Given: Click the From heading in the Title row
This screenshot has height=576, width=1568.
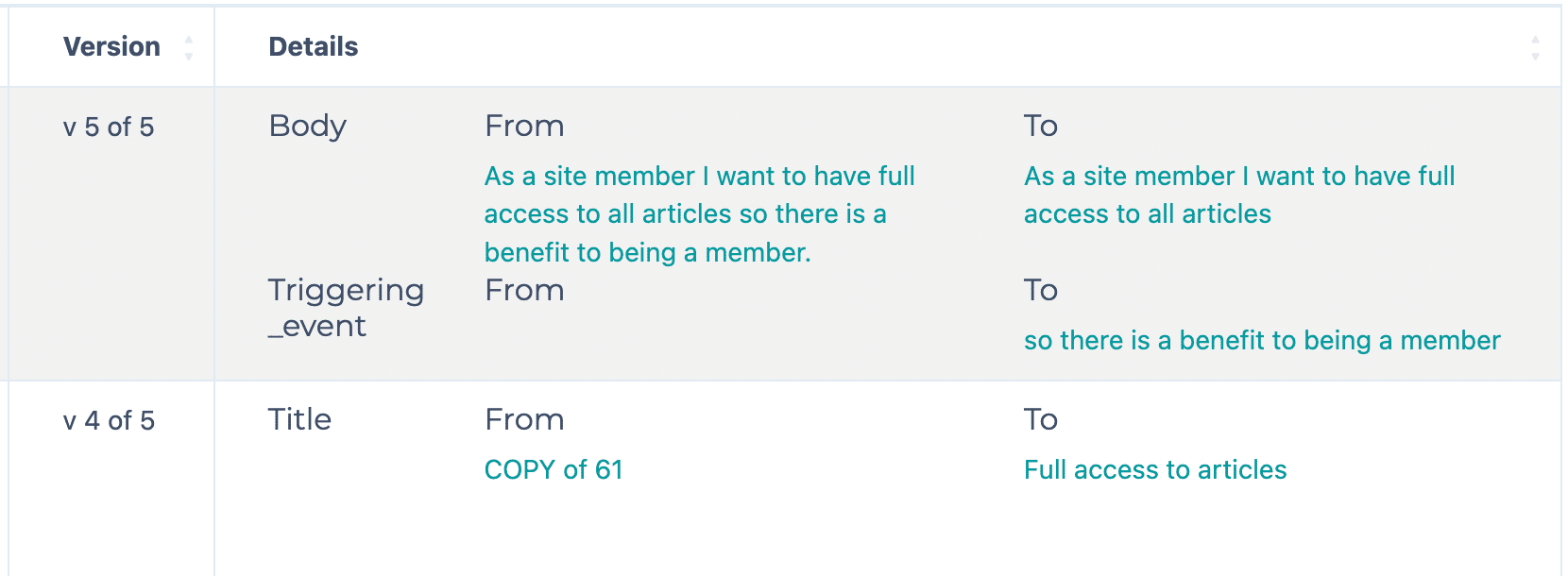Looking at the screenshot, I should click(524, 420).
